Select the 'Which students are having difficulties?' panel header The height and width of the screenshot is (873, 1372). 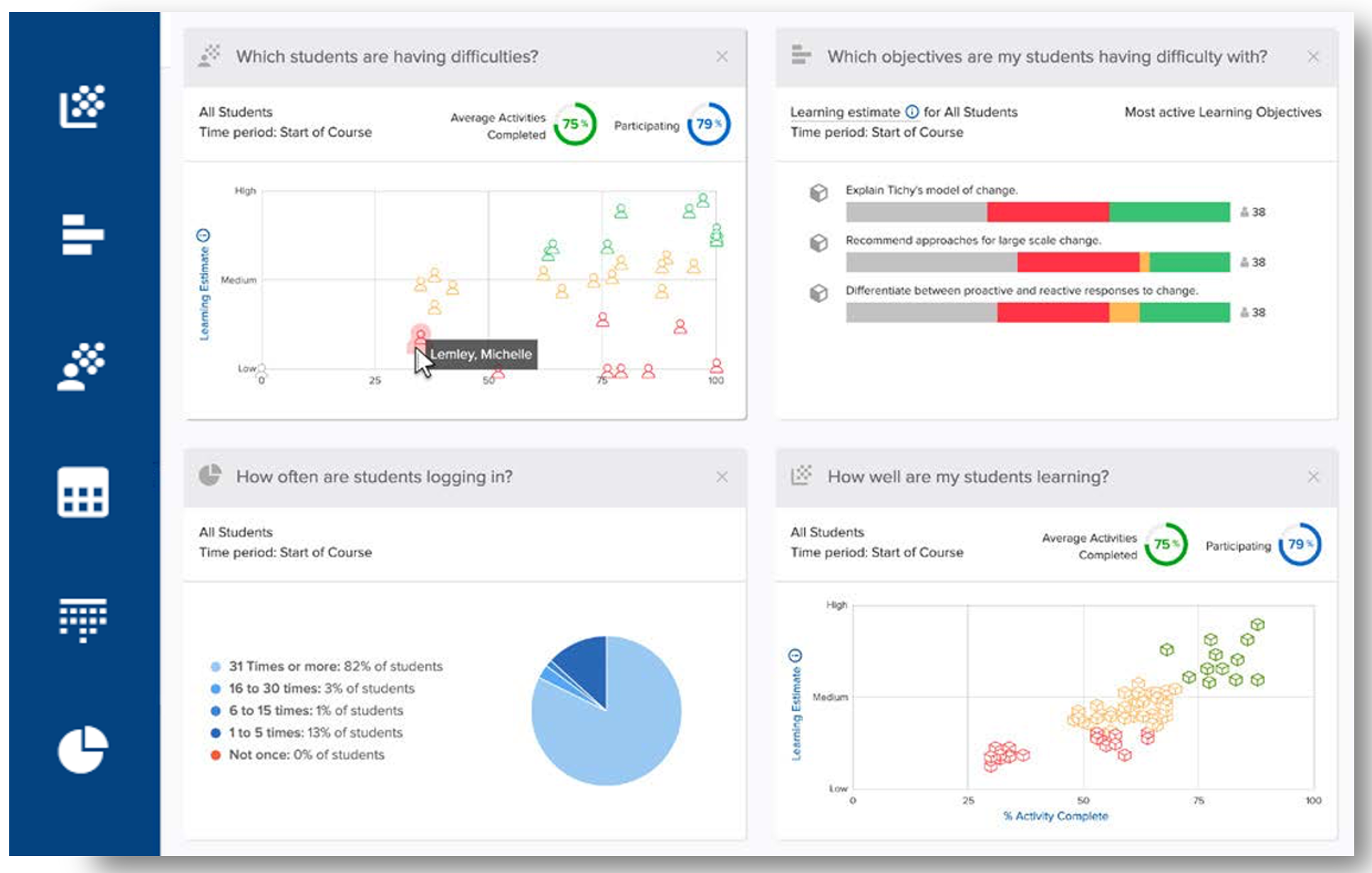click(x=388, y=57)
